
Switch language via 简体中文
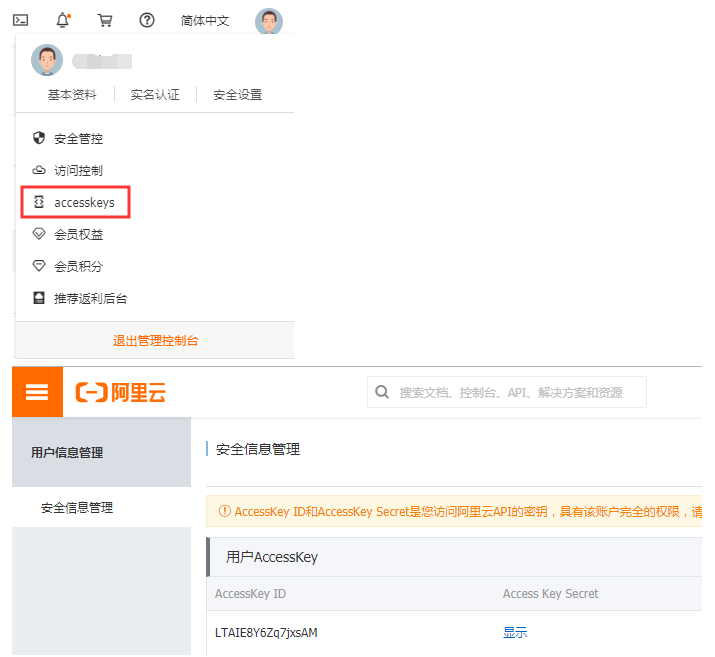(205, 21)
